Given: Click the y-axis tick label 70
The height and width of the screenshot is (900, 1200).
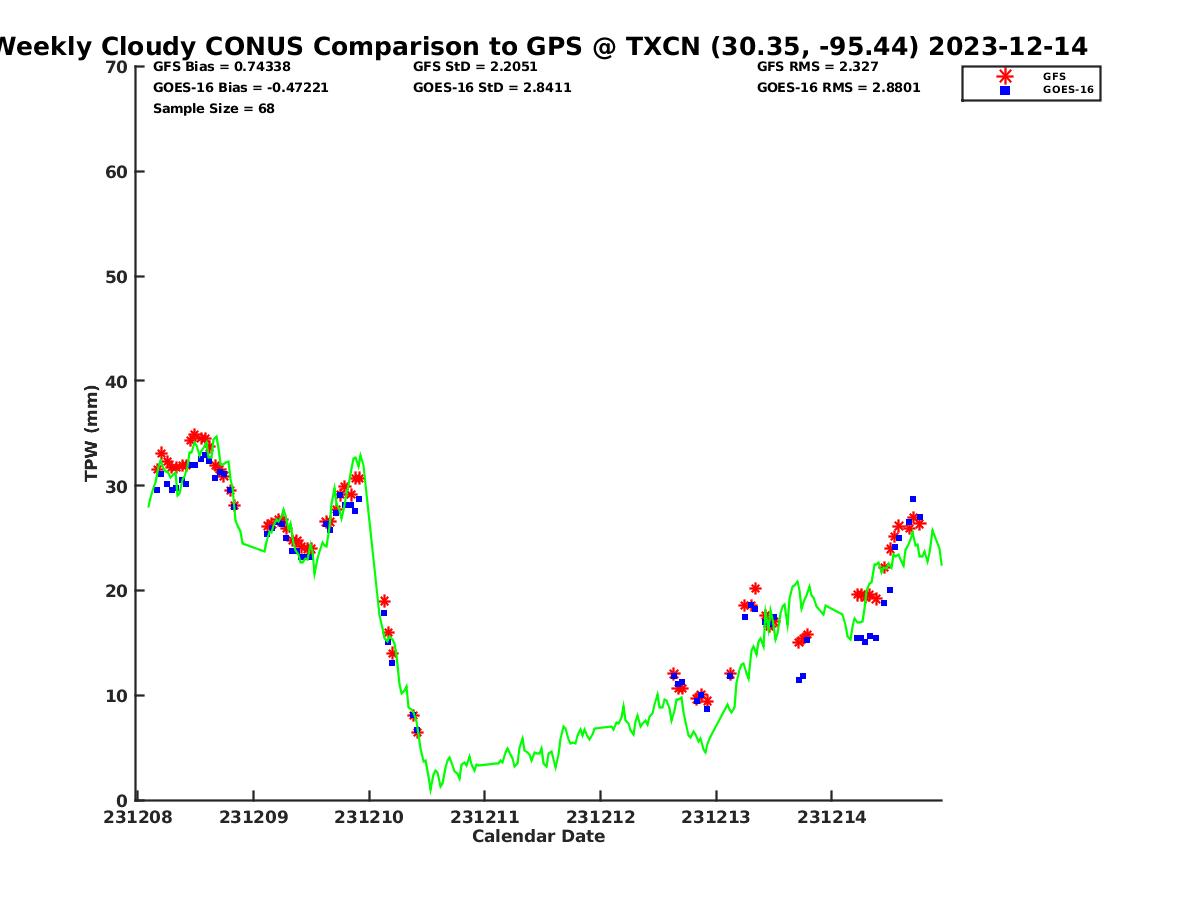Looking at the screenshot, I should pyautogui.click(x=117, y=67).
